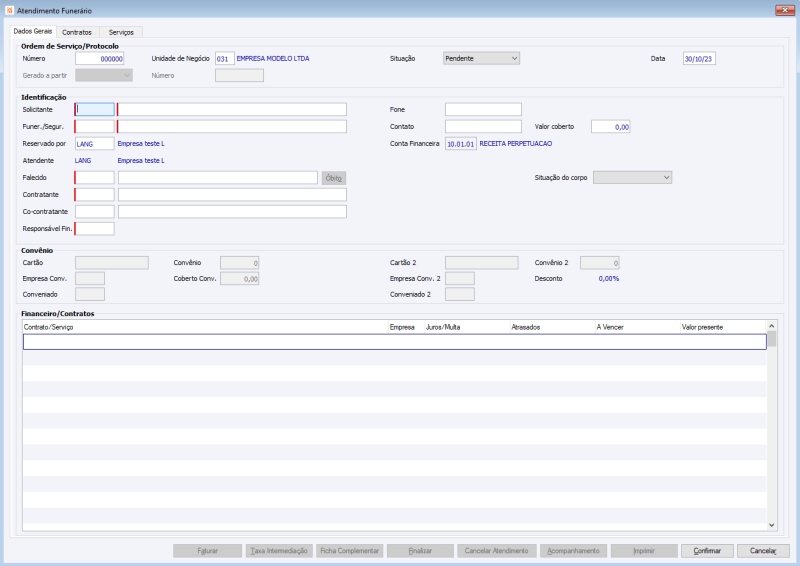Viewport: 800px width, 566px height.
Task: Click the Empresa Conv. 2 field
Action: [460, 279]
